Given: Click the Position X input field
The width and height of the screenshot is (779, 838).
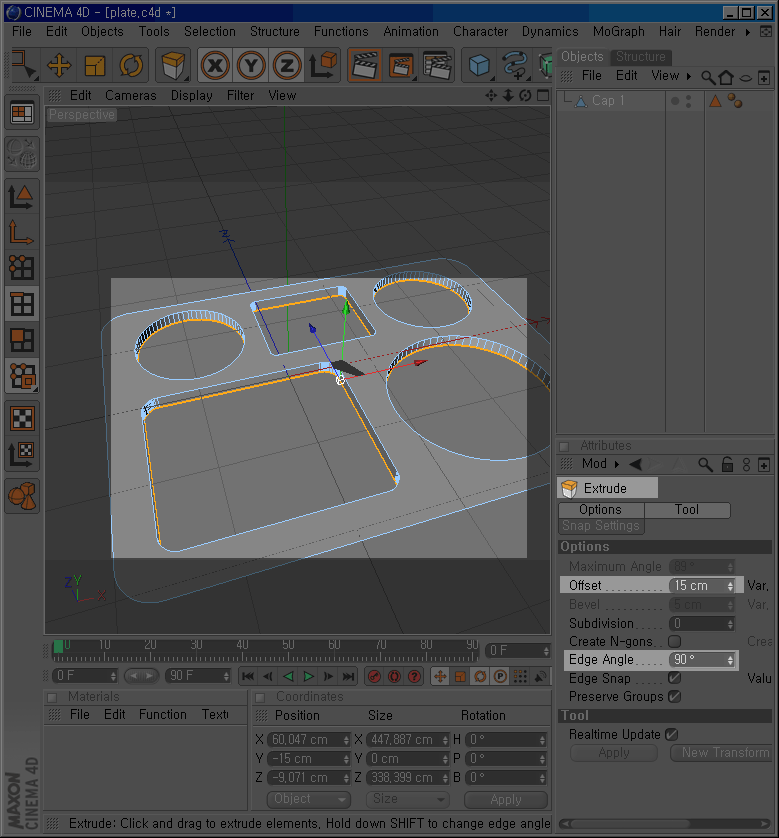Looking at the screenshot, I should pyautogui.click(x=308, y=740).
